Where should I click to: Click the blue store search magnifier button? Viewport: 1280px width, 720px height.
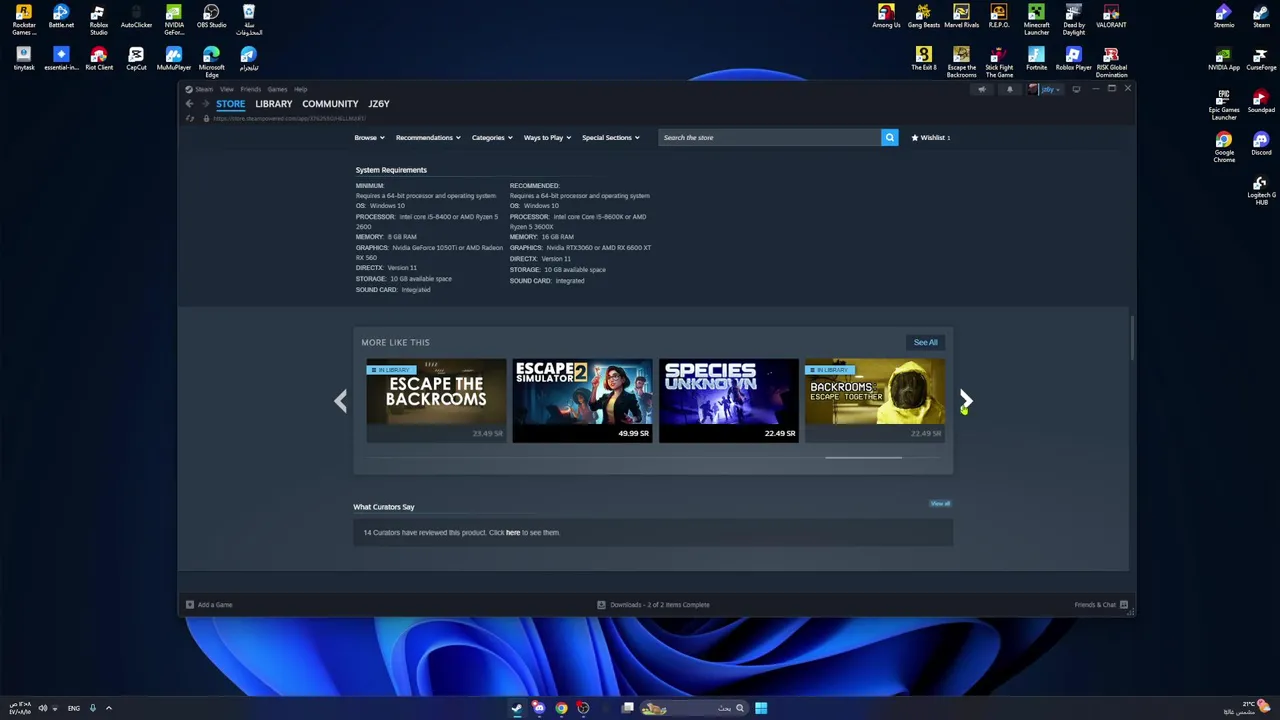[889, 137]
